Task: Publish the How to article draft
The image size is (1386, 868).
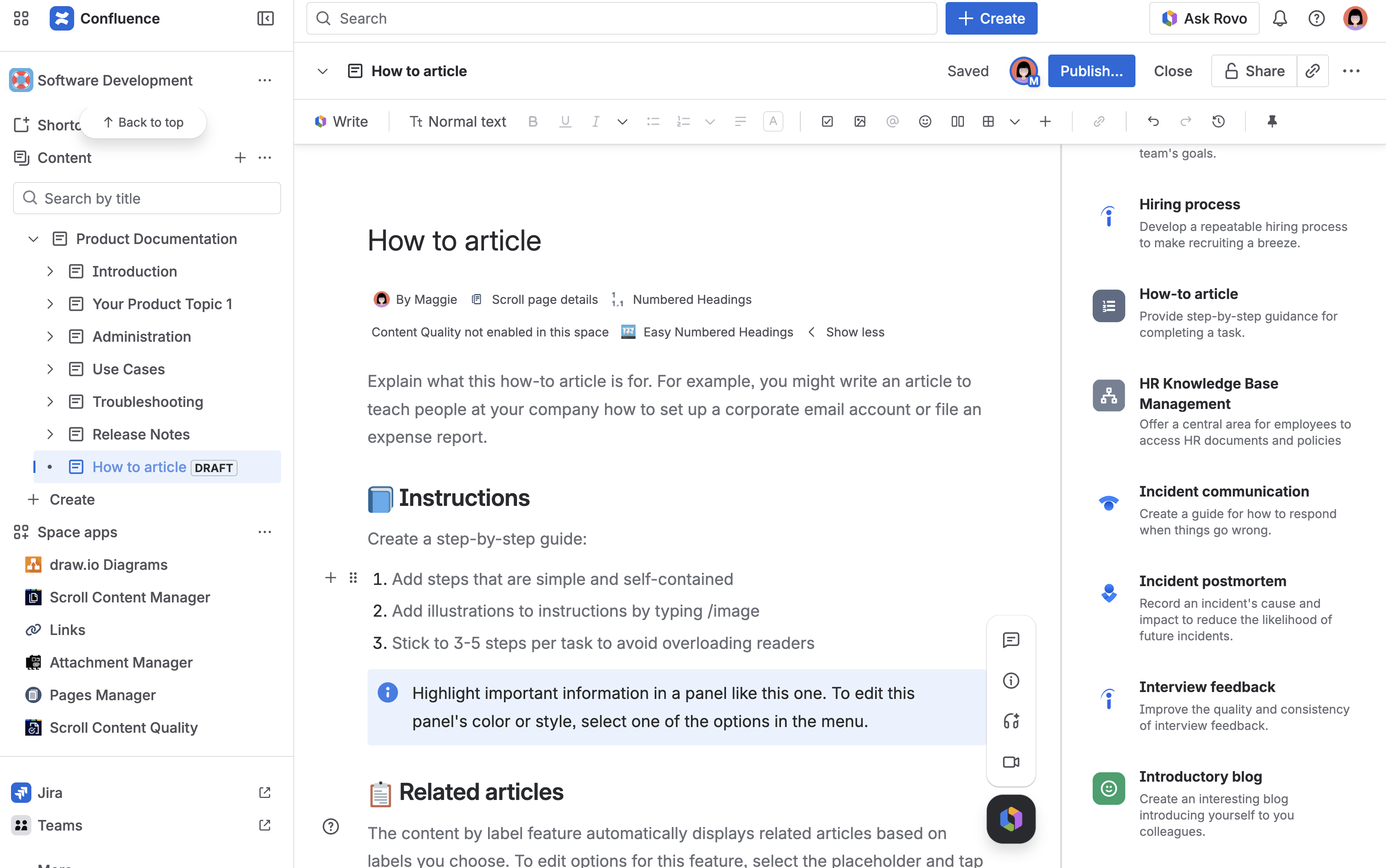Action: click(x=1091, y=70)
